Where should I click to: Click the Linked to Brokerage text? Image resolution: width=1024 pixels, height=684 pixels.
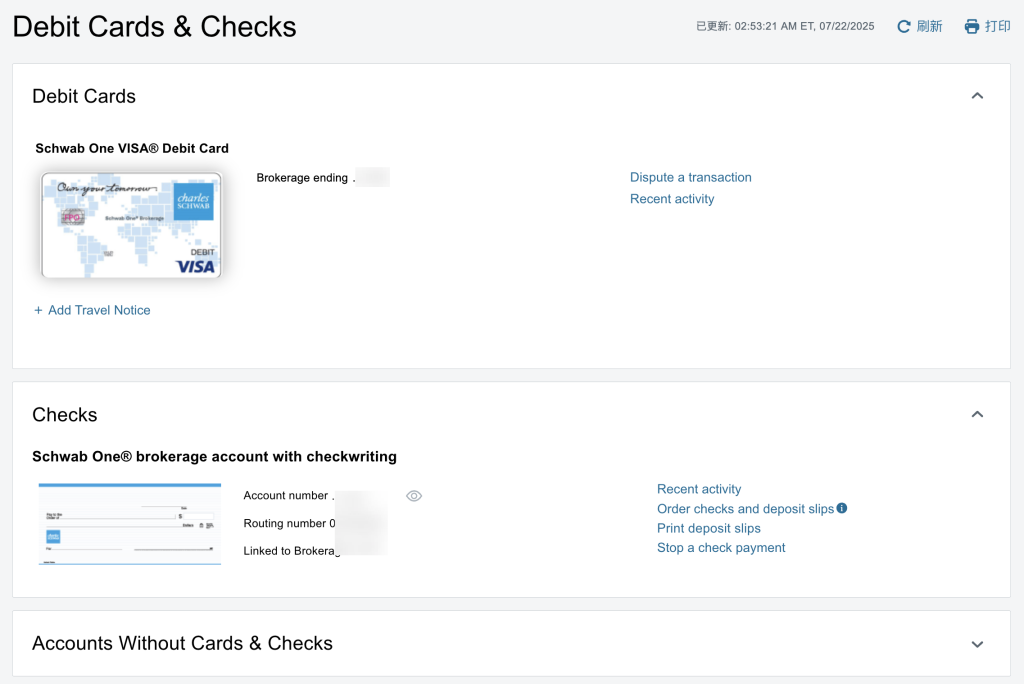[x=292, y=551]
